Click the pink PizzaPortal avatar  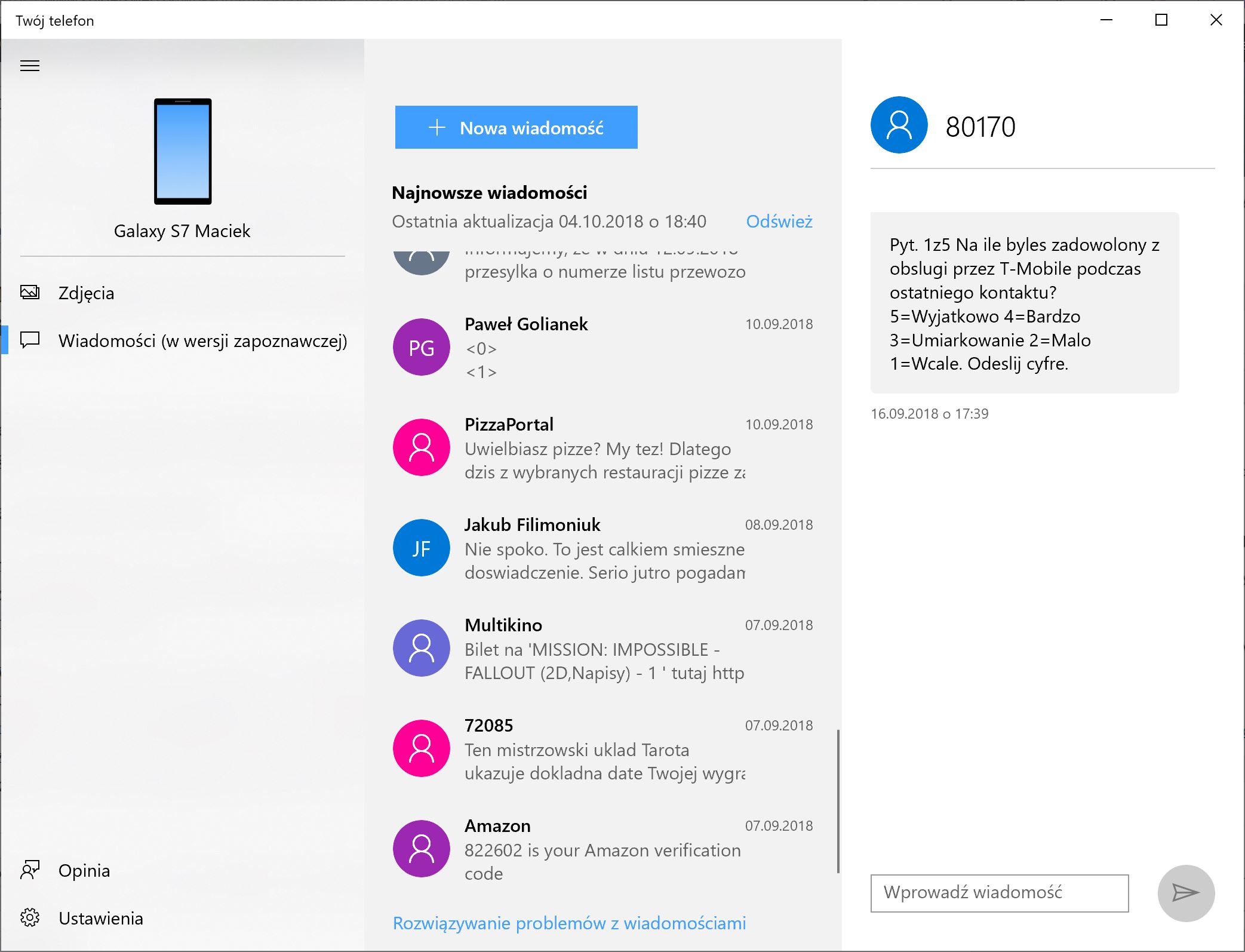click(x=422, y=447)
